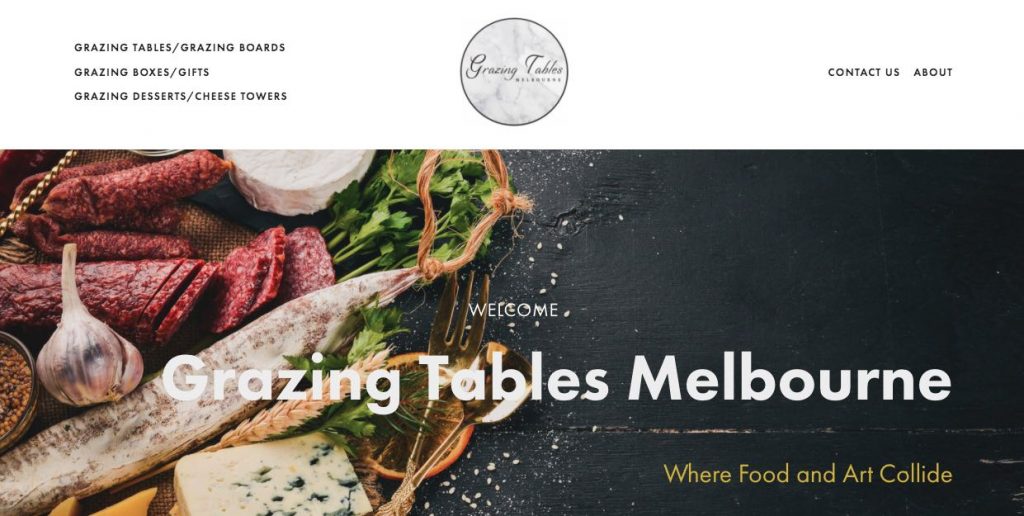Click the WELCOME text on the banner

(x=513, y=310)
